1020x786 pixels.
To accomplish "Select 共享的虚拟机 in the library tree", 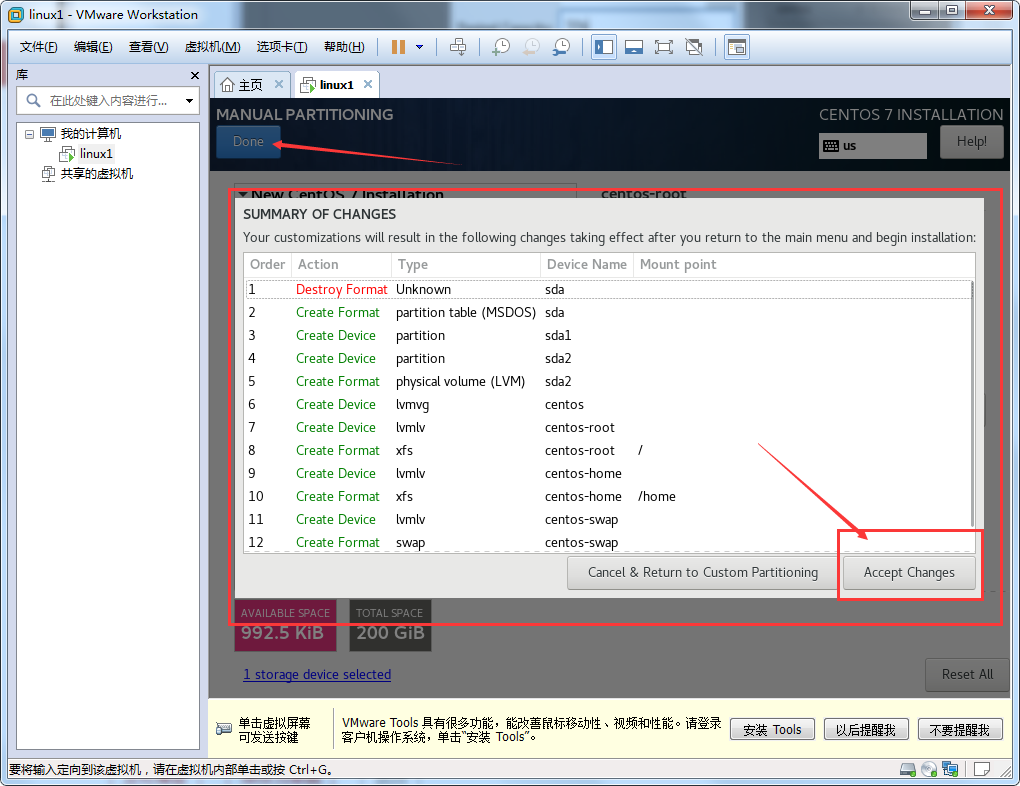I will coord(96,174).
